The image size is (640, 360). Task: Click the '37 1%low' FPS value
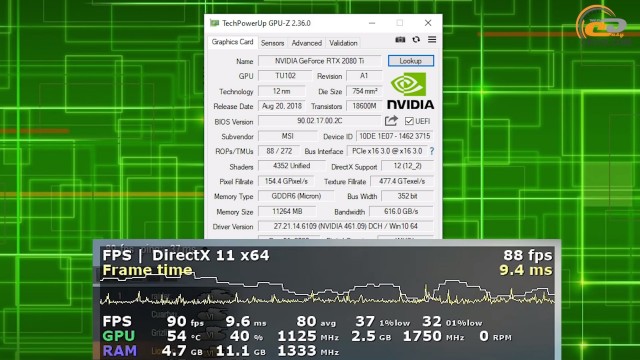(x=382, y=322)
